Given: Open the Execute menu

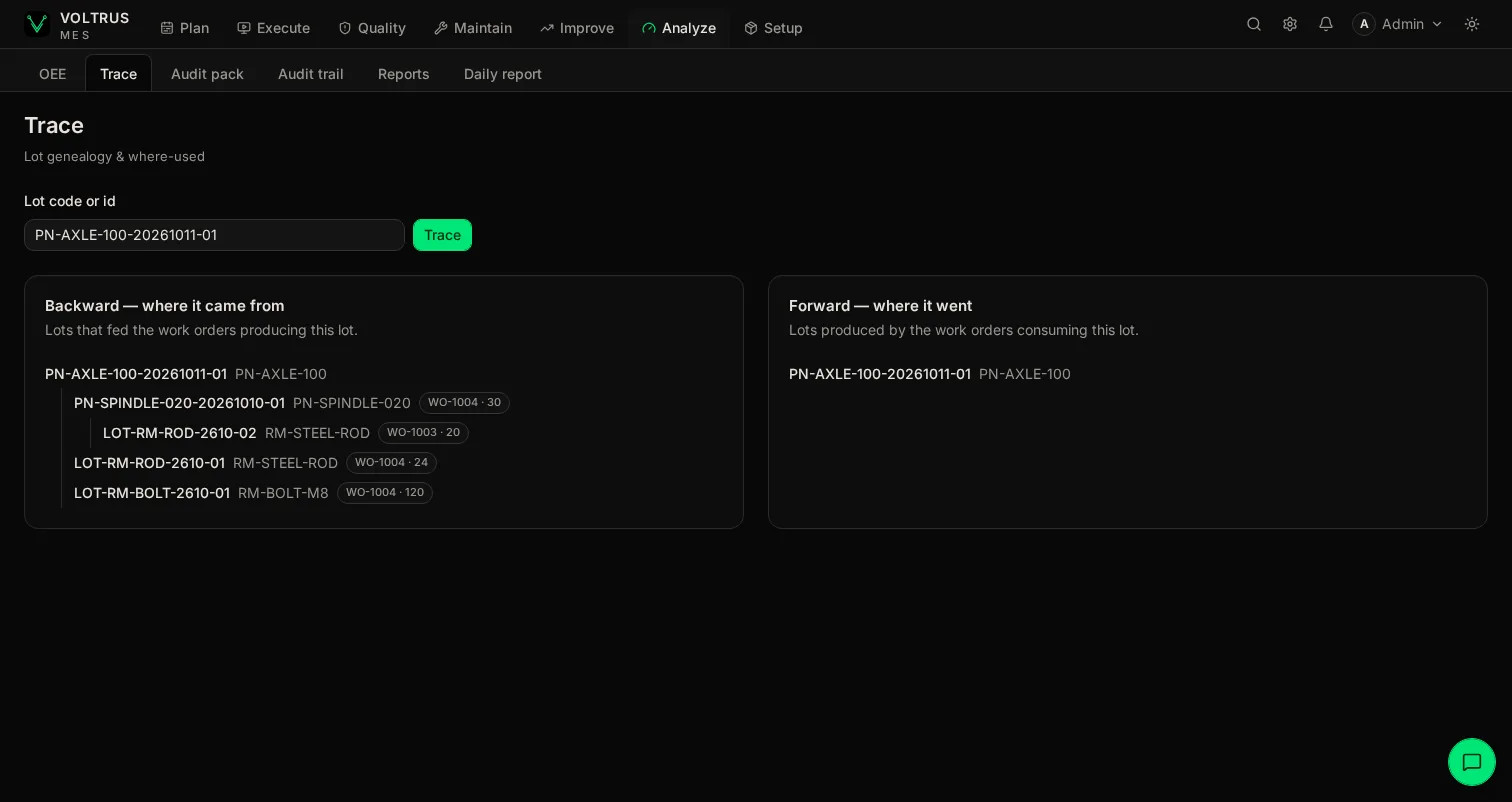Looking at the screenshot, I should (274, 28).
